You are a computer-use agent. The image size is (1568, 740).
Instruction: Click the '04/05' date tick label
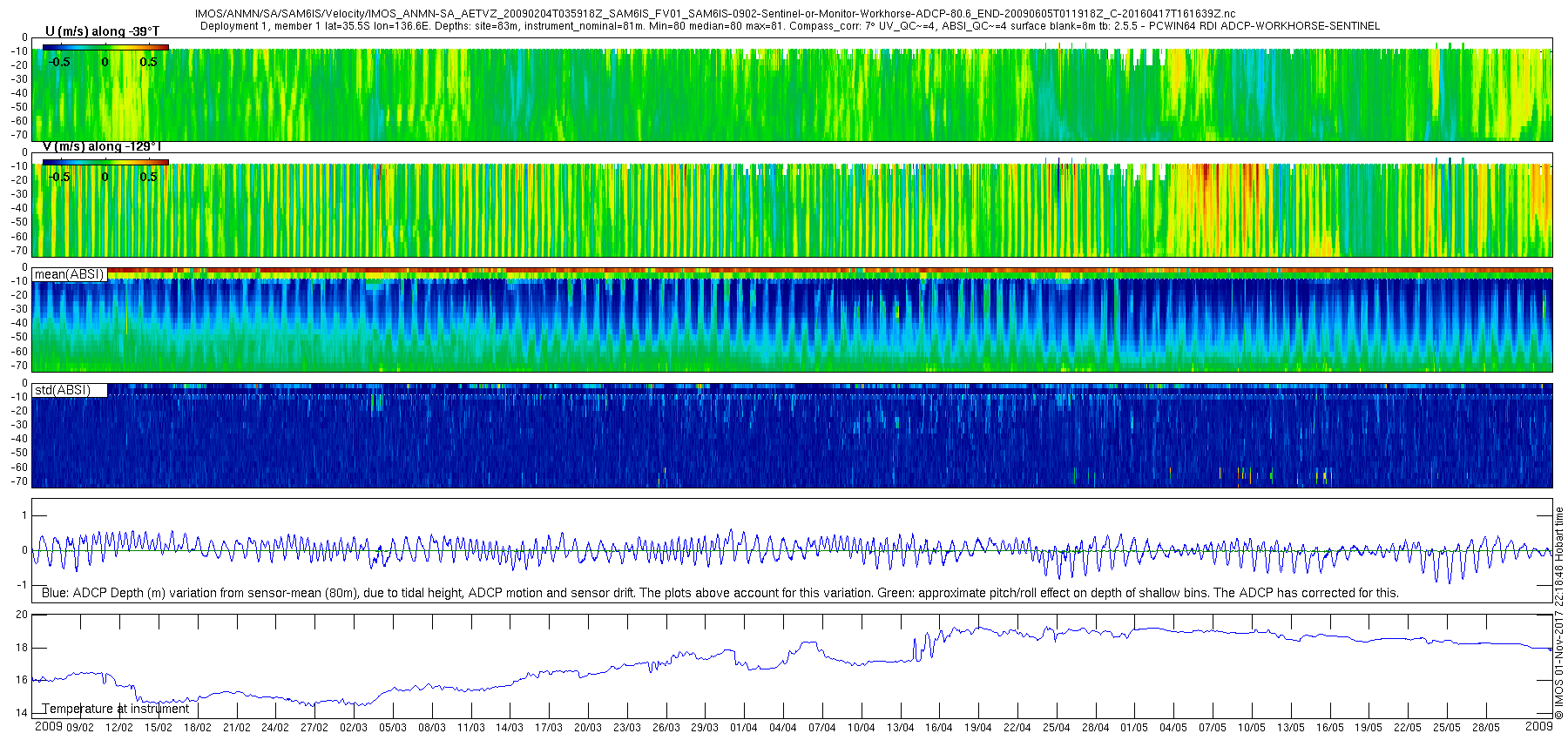coord(1173,728)
